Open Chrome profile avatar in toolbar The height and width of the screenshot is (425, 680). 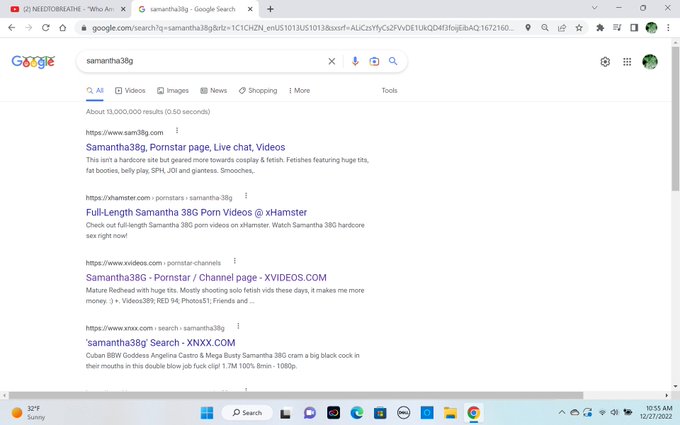click(x=651, y=28)
